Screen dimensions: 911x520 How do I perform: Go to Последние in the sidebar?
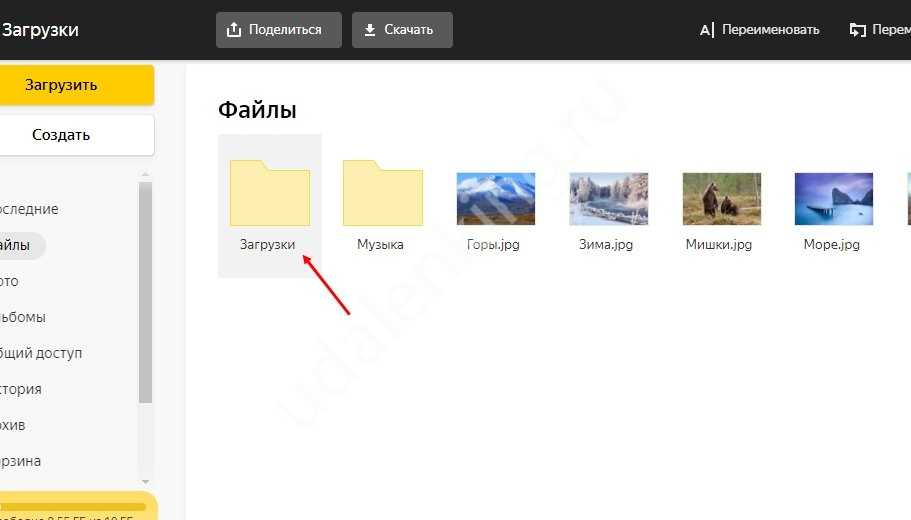pos(30,209)
